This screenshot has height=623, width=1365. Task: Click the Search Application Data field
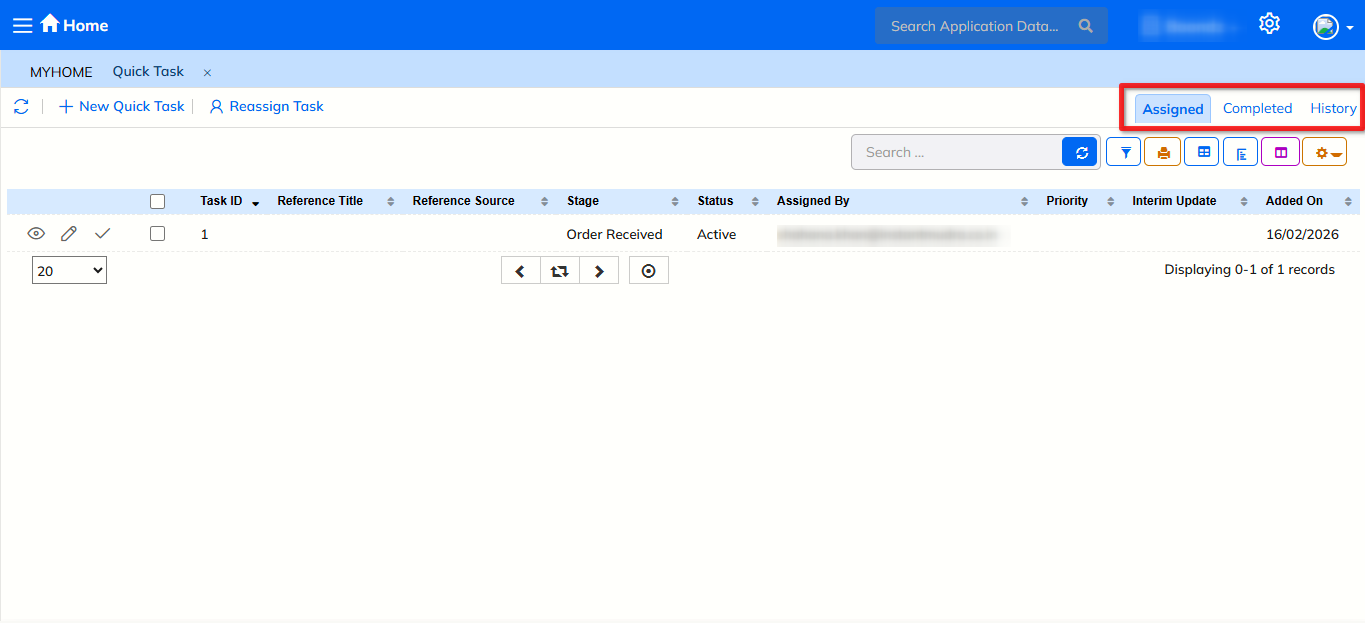tap(974, 26)
